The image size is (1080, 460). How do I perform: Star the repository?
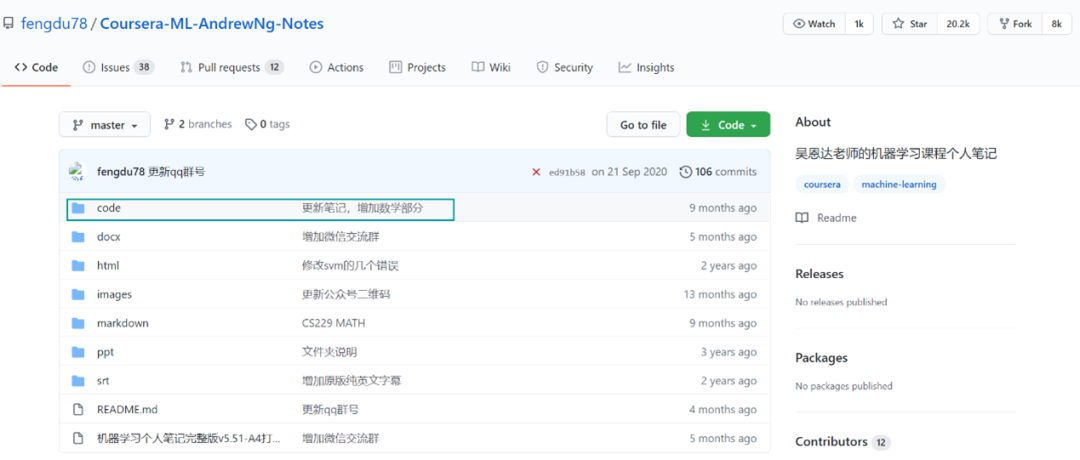tap(910, 23)
